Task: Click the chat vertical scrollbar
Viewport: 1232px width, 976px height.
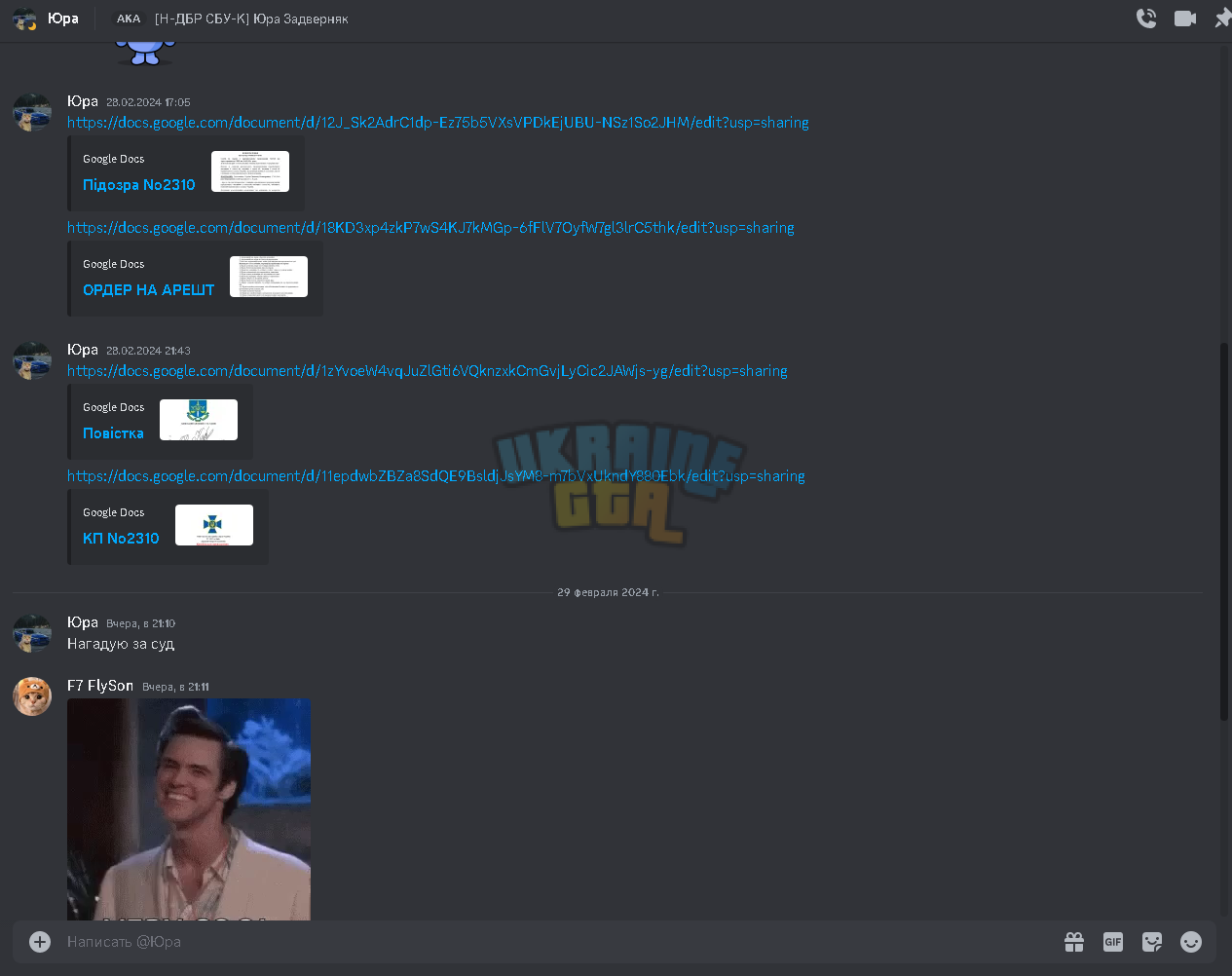Action: 1224,532
